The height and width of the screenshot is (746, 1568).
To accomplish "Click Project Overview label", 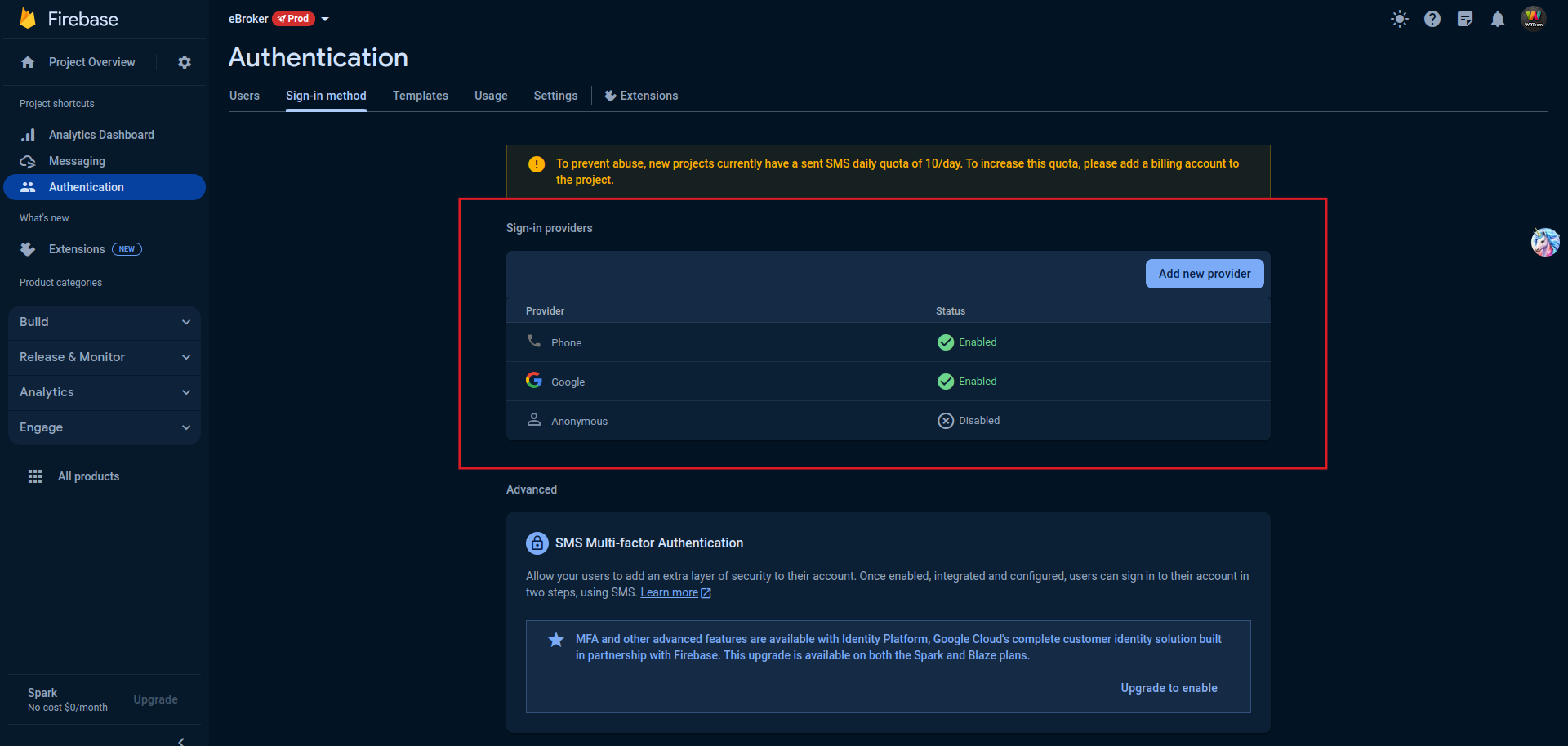I will 92,62.
